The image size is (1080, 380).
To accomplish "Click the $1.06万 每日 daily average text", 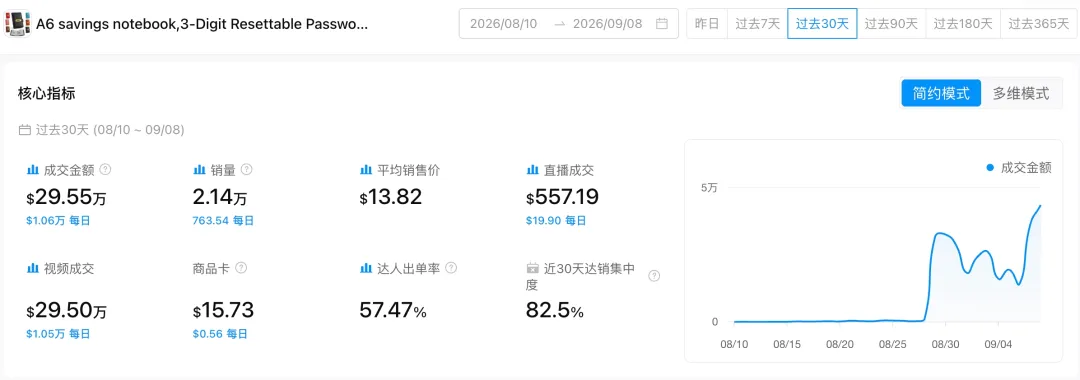I will pos(59,221).
